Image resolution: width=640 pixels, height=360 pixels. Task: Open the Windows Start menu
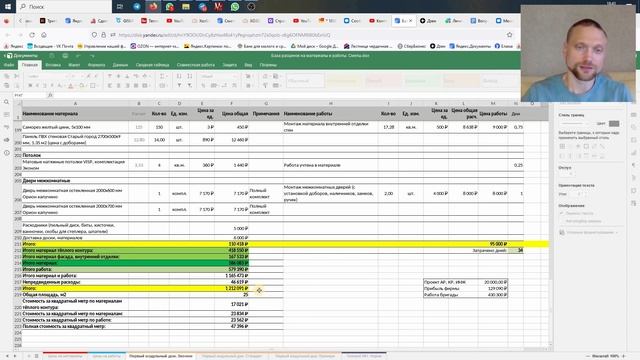[x=7, y=7]
